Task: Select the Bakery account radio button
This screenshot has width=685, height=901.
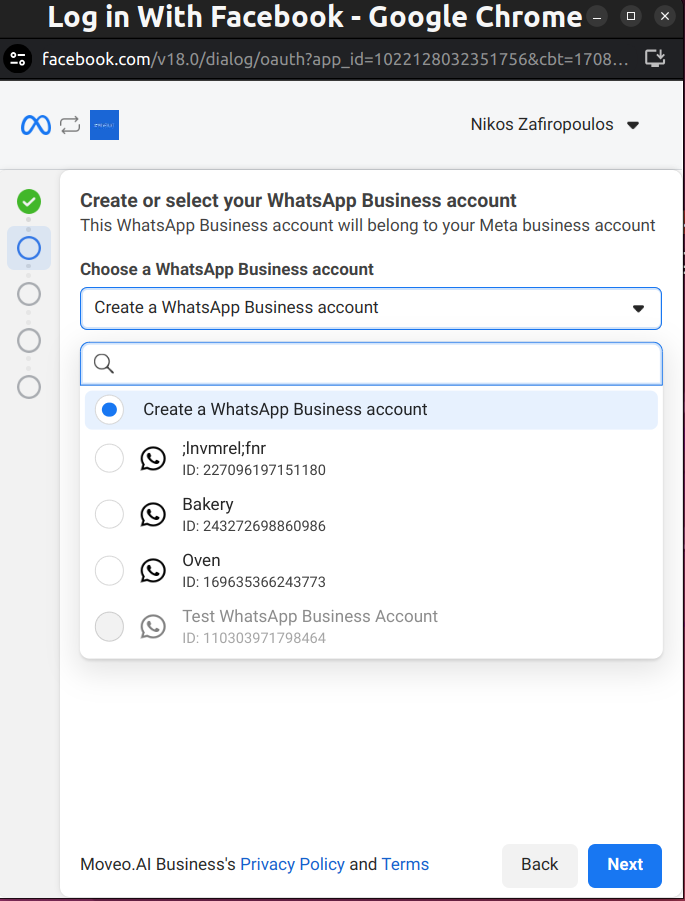Action: click(x=109, y=515)
